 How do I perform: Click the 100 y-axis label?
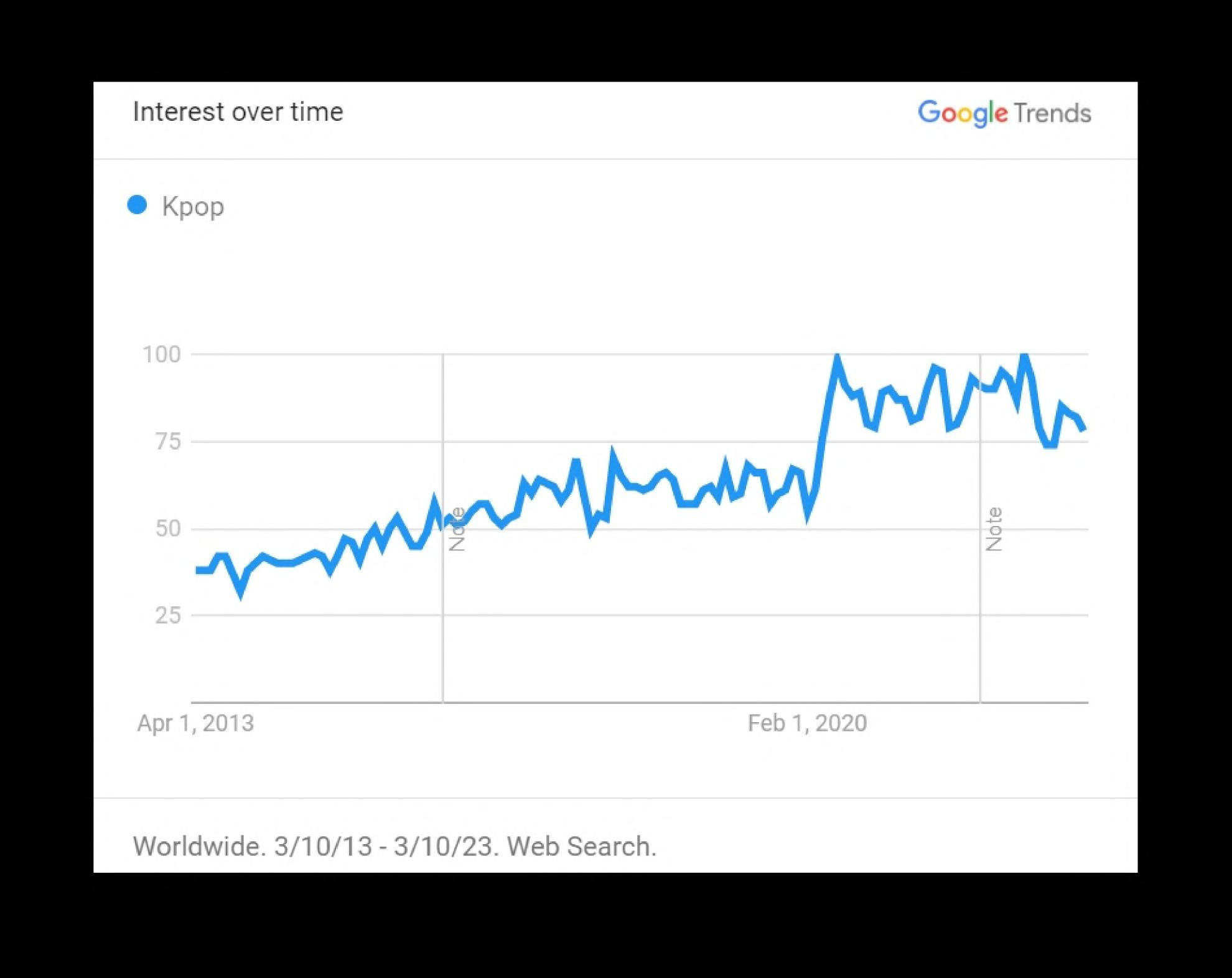coord(161,354)
